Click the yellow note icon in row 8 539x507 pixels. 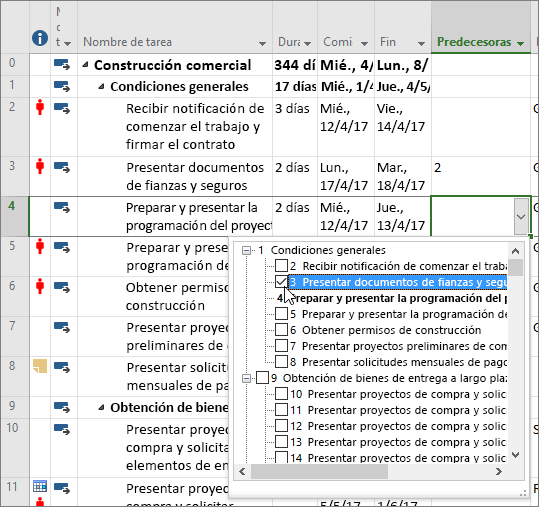coord(40,366)
